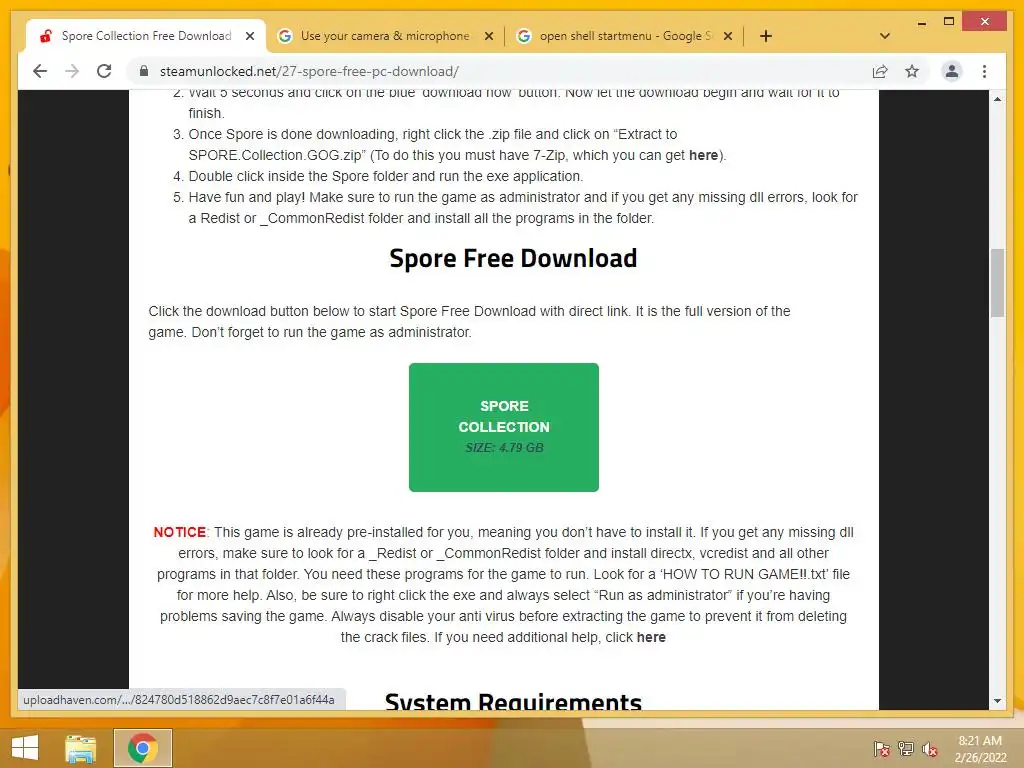Close the Use your camera & microphone tab
The height and width of the screenshot is (768, 1024).
click(488, 37)
